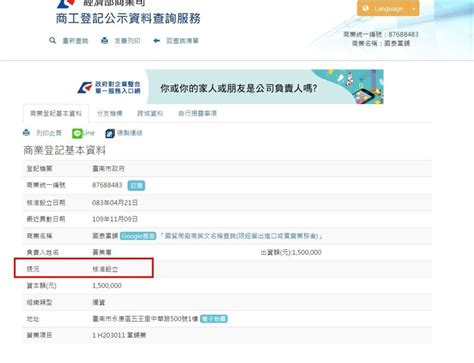474x363 pixels.
Task: Open the 跨域資料 tab
Action: 150,113
